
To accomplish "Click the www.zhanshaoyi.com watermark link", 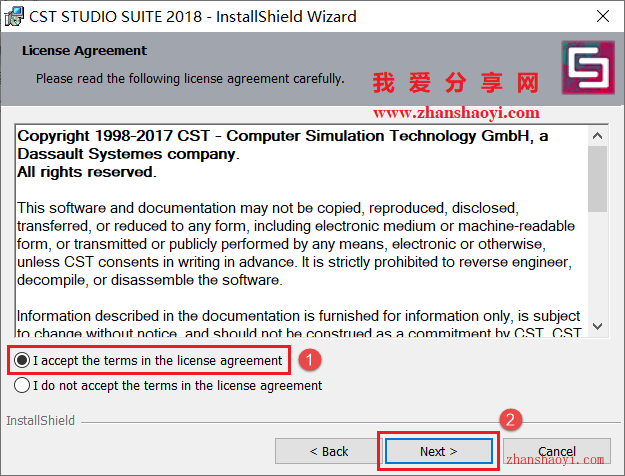I will click(456, 113).
